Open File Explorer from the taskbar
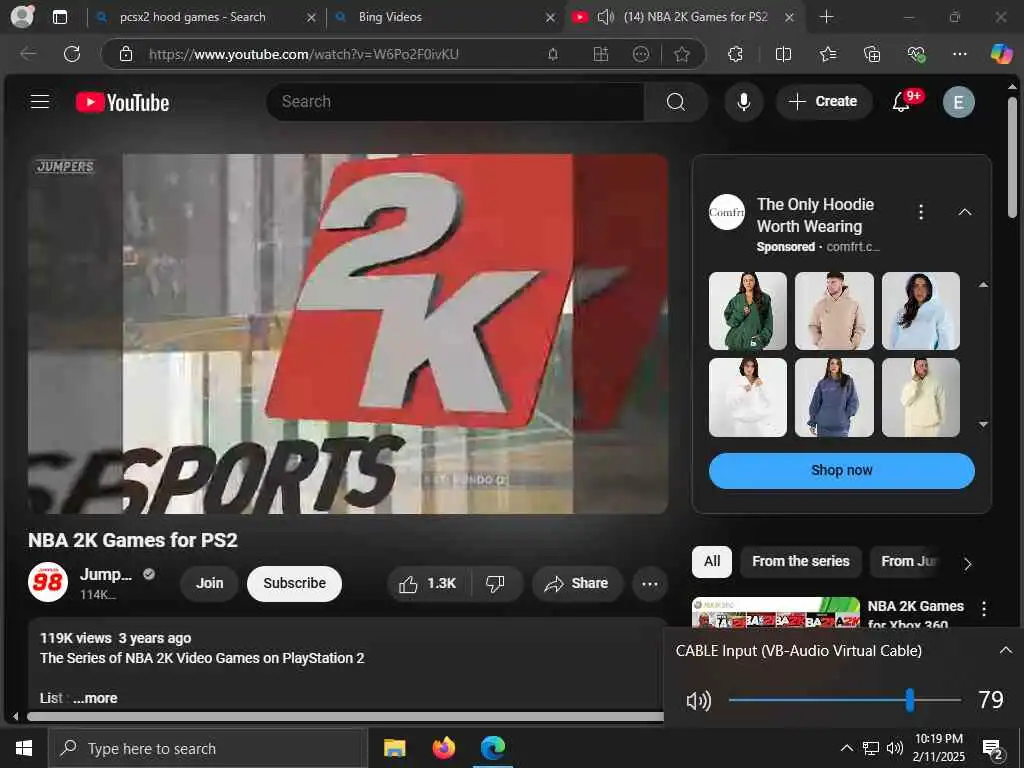 [394, 748]
